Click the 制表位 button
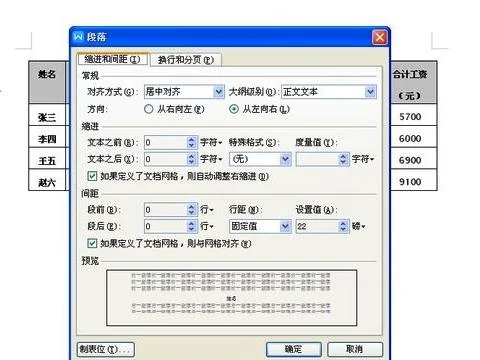The height and width of the screenshot is (360, 480). [106, 349]
